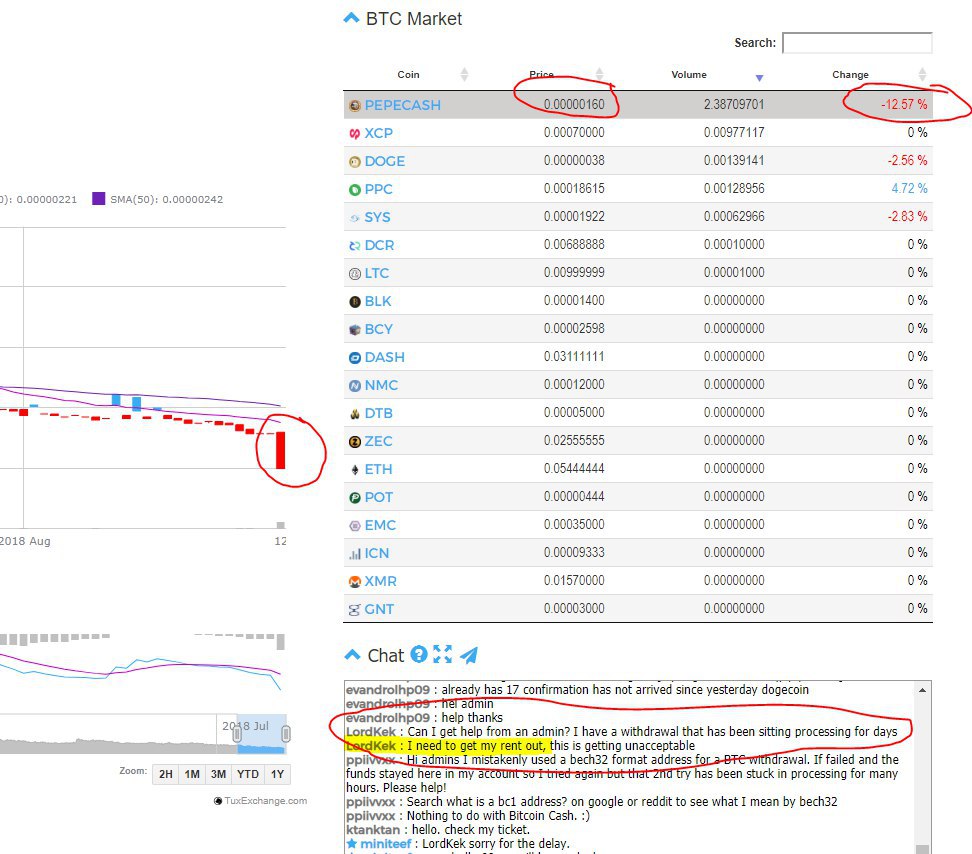
Task: Click the BLK coin icon
Action: [x=355, y=302]
